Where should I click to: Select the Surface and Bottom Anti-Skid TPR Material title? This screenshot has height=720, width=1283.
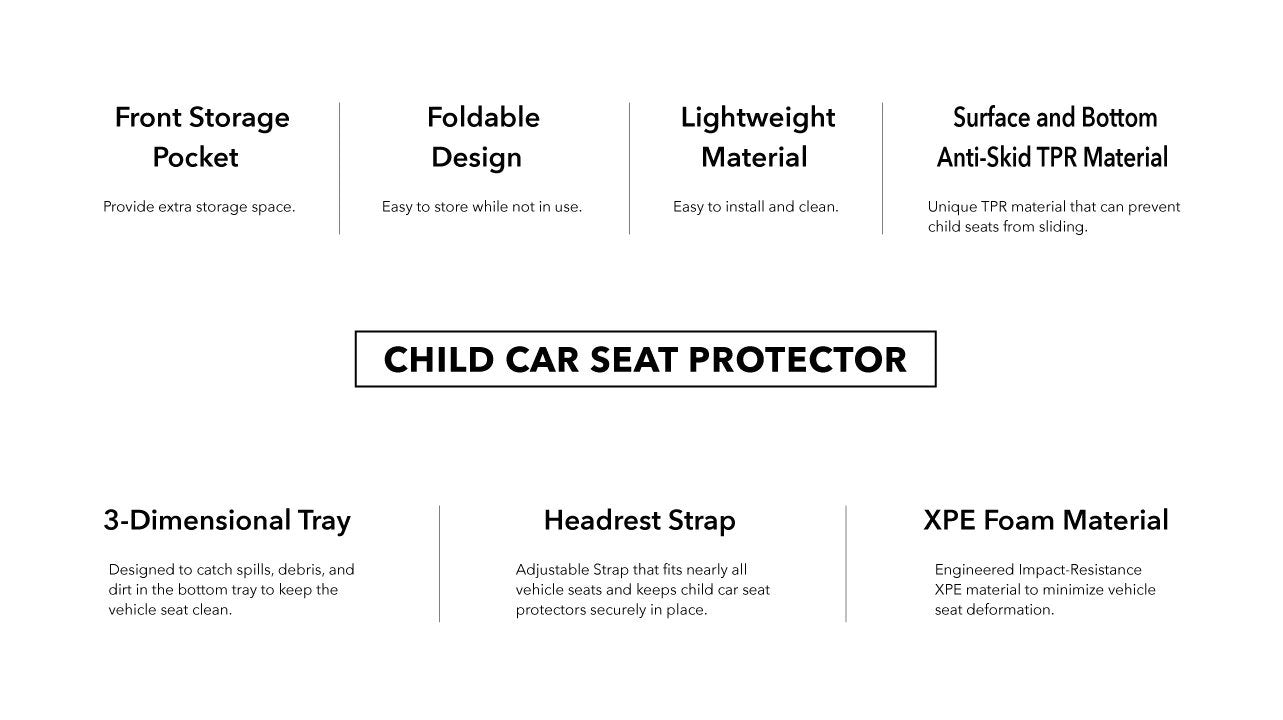pyautogui.click(x=1053, y=137)
